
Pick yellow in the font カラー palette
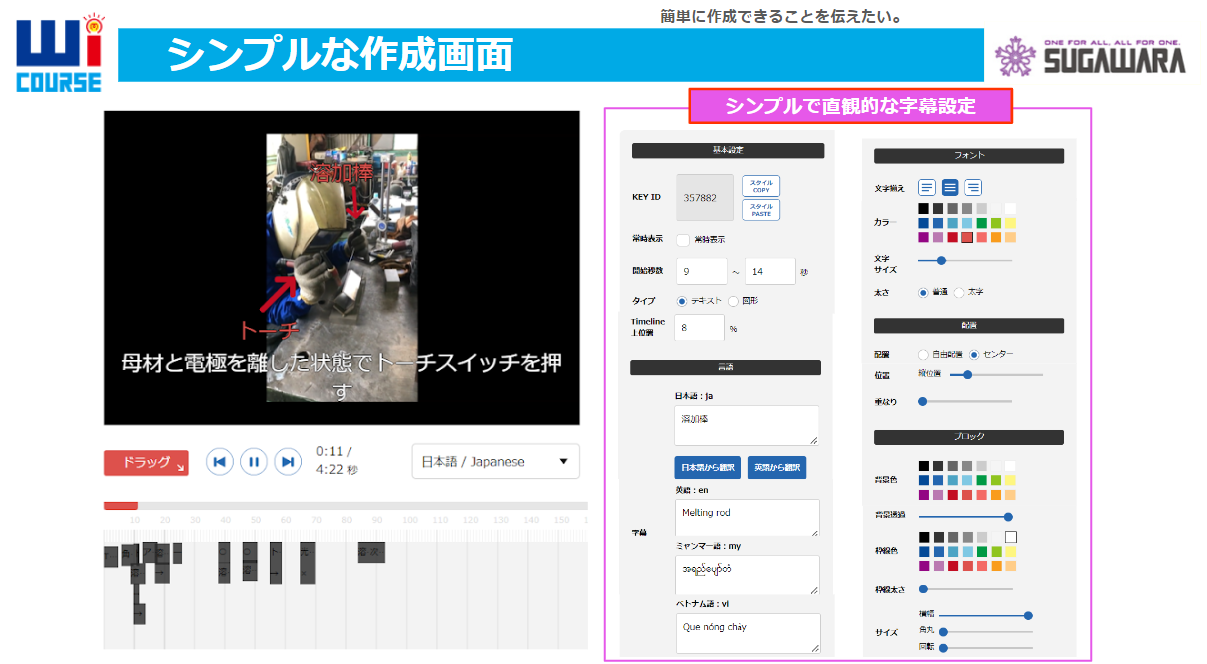(1011, 223)
